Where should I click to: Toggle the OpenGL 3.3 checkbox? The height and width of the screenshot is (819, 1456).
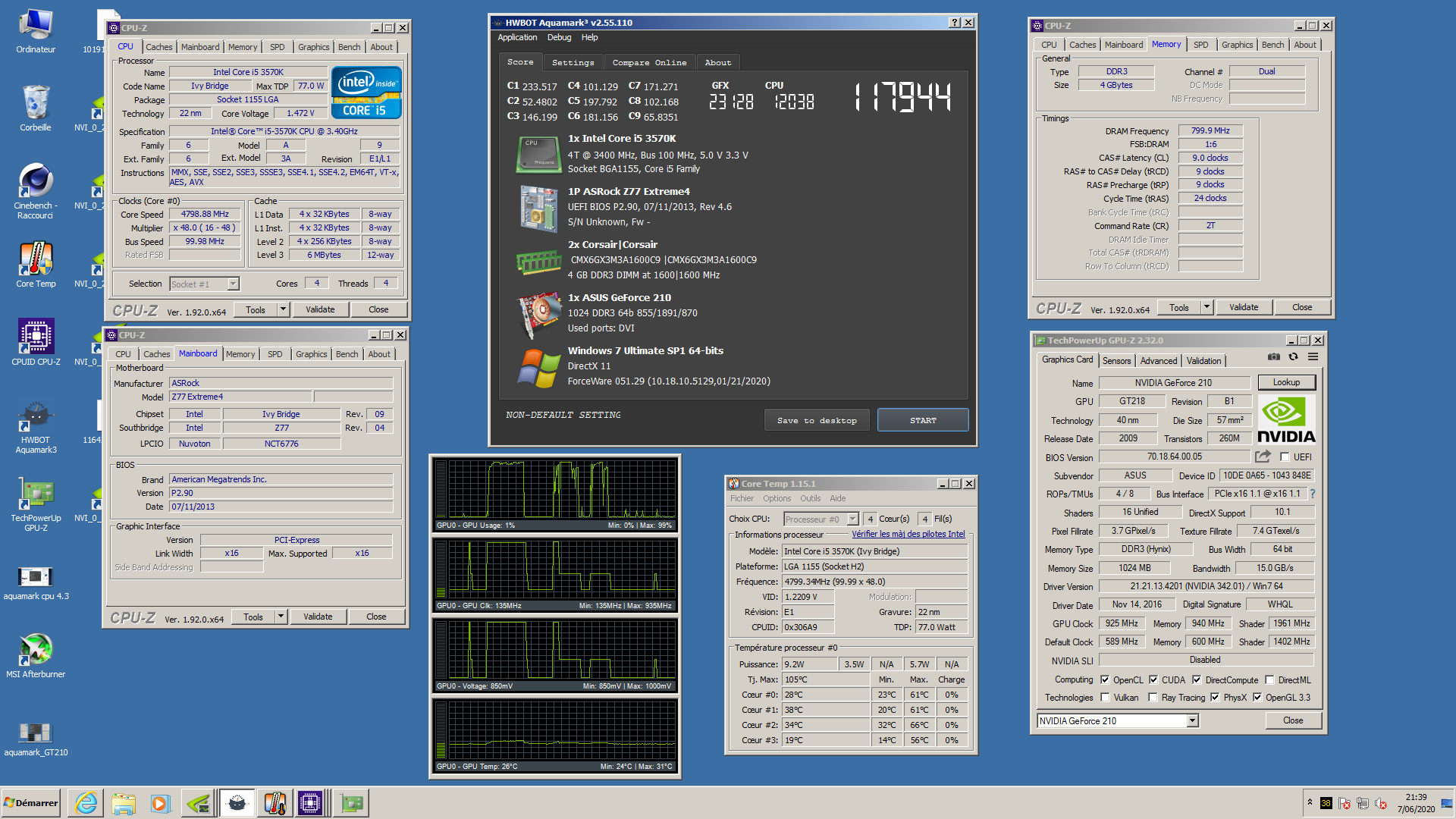click(1257, 697)
